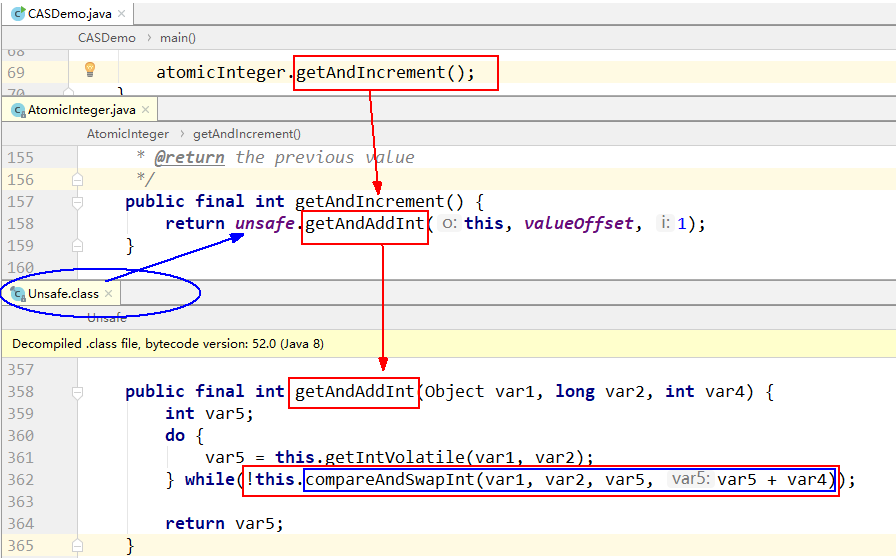896x558 pixels.
Task: Switch to the CASDemo.java tab
Action: coord(69,14)
